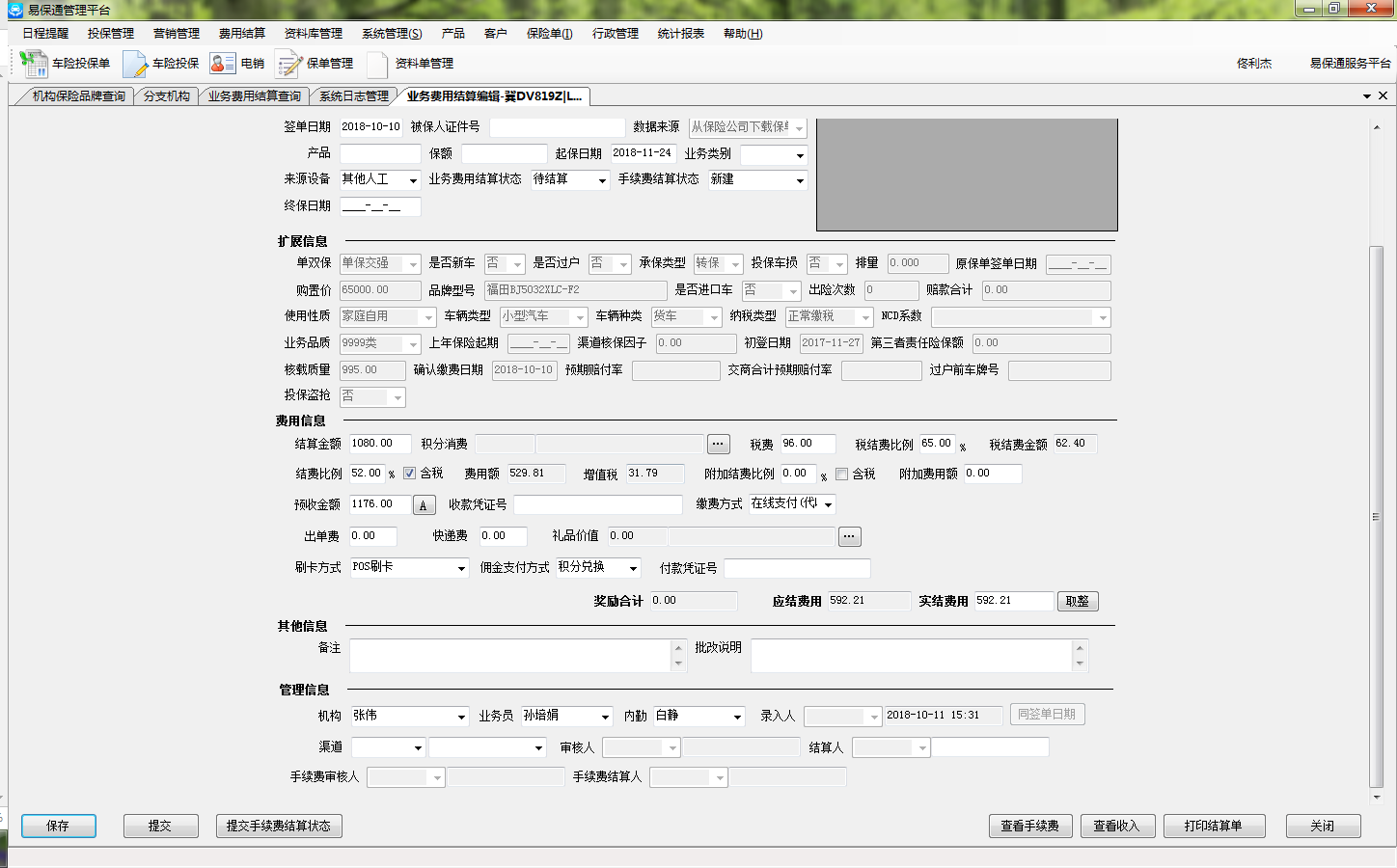Screen dimensions: 1397x868
Task: Click the 保存 button
Action: (x=58, y=826)
